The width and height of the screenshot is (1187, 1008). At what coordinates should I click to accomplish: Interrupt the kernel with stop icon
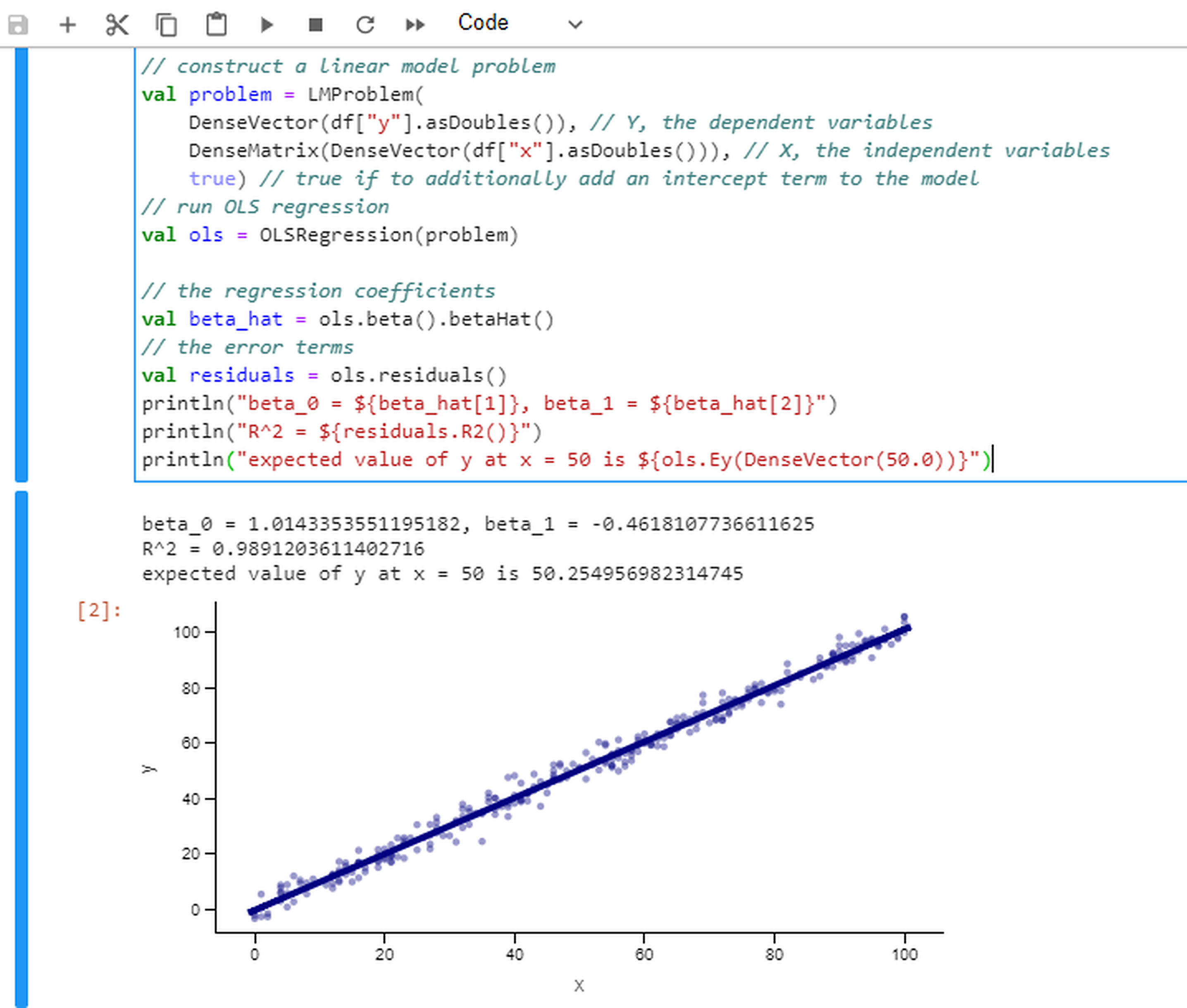316,24
